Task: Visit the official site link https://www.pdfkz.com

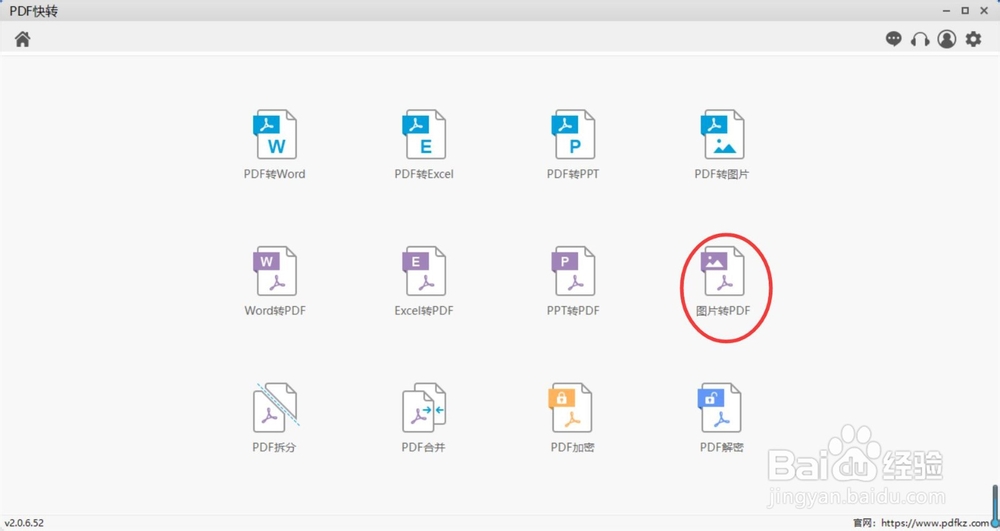Action: (935, 523)
